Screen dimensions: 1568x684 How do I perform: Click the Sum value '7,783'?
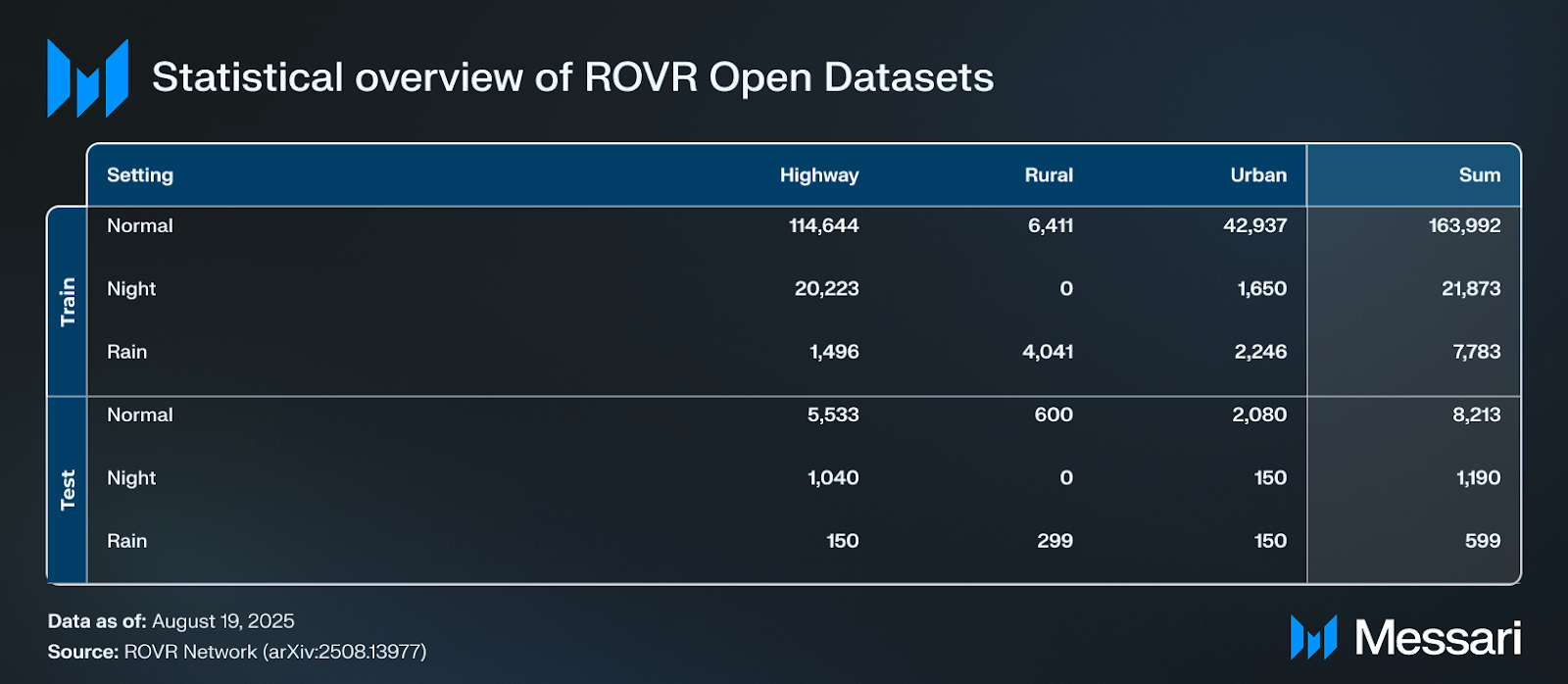tap(1477, 352)
